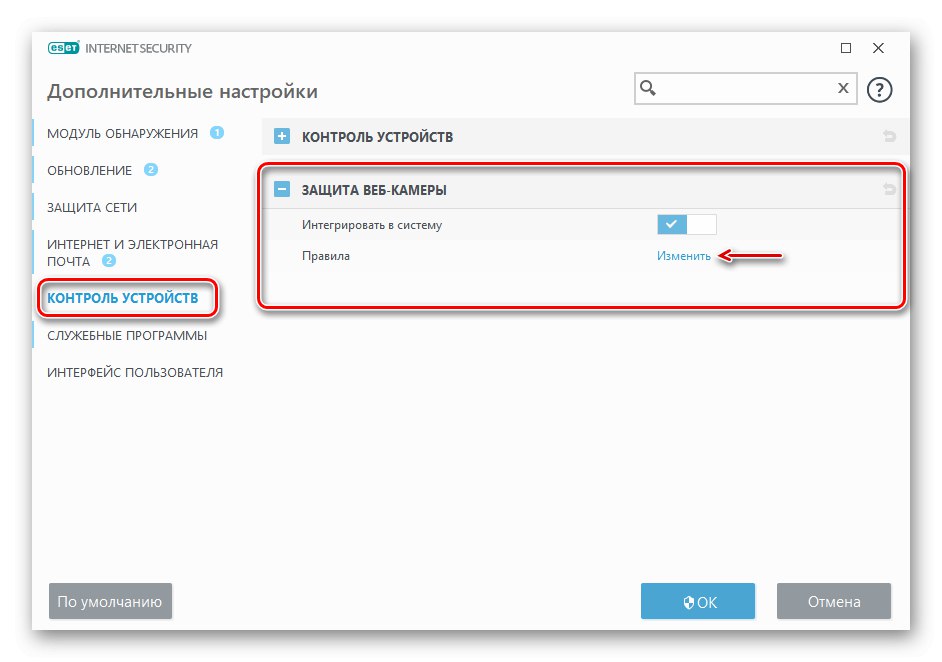Image resolution: width=942 pixels, height=662 pixels.
Task: Go to Служебные программы section
Action: pyautogui.click(x=127, y=336)
